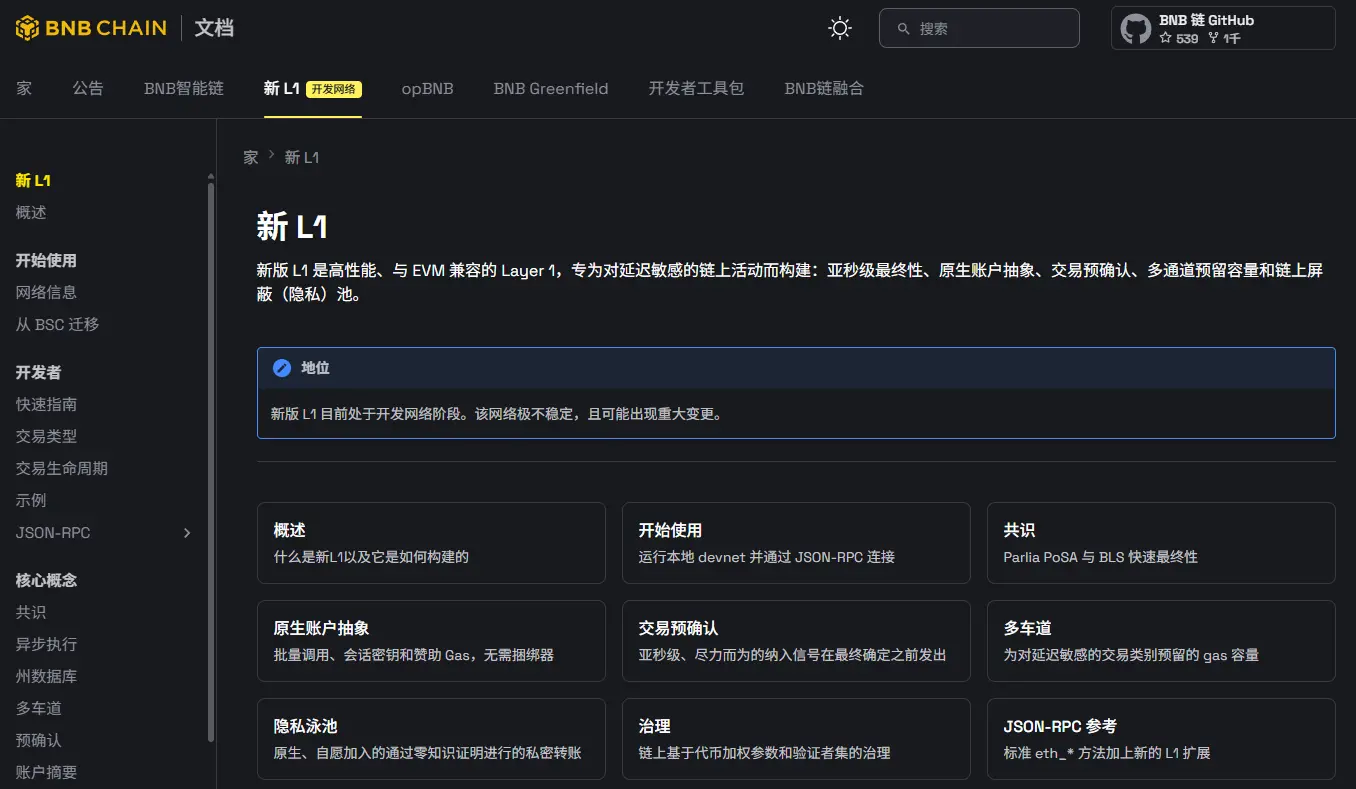1356x789 pixels.
Task: Open 交易生命周期 sidebar link
Action: tap(62, 468)
